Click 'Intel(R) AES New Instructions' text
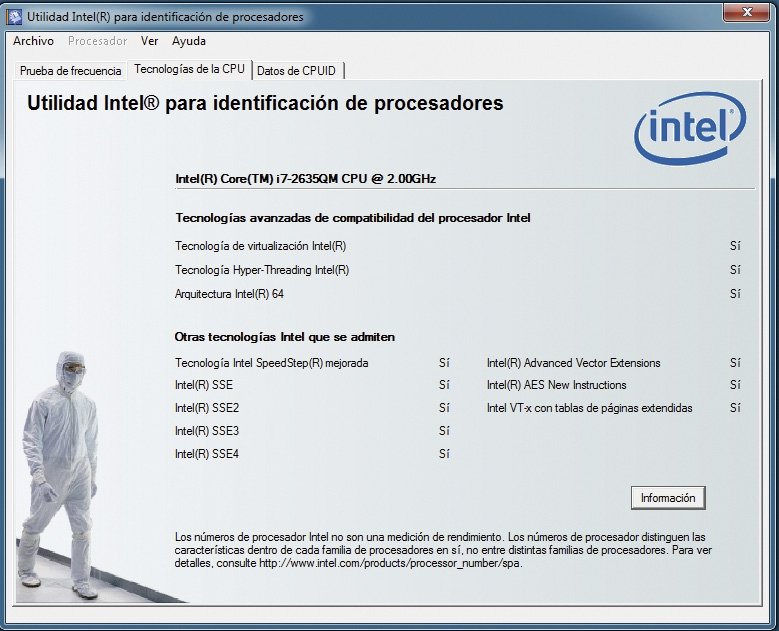Image resolution: width=779 pixels, height=631 pixels. point(556,385)
